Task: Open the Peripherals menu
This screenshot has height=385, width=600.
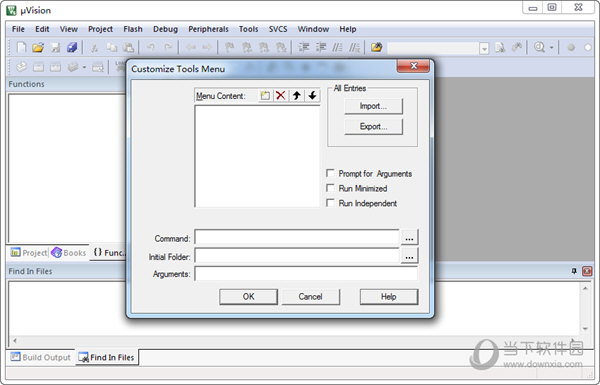Action: coord(208,29)
